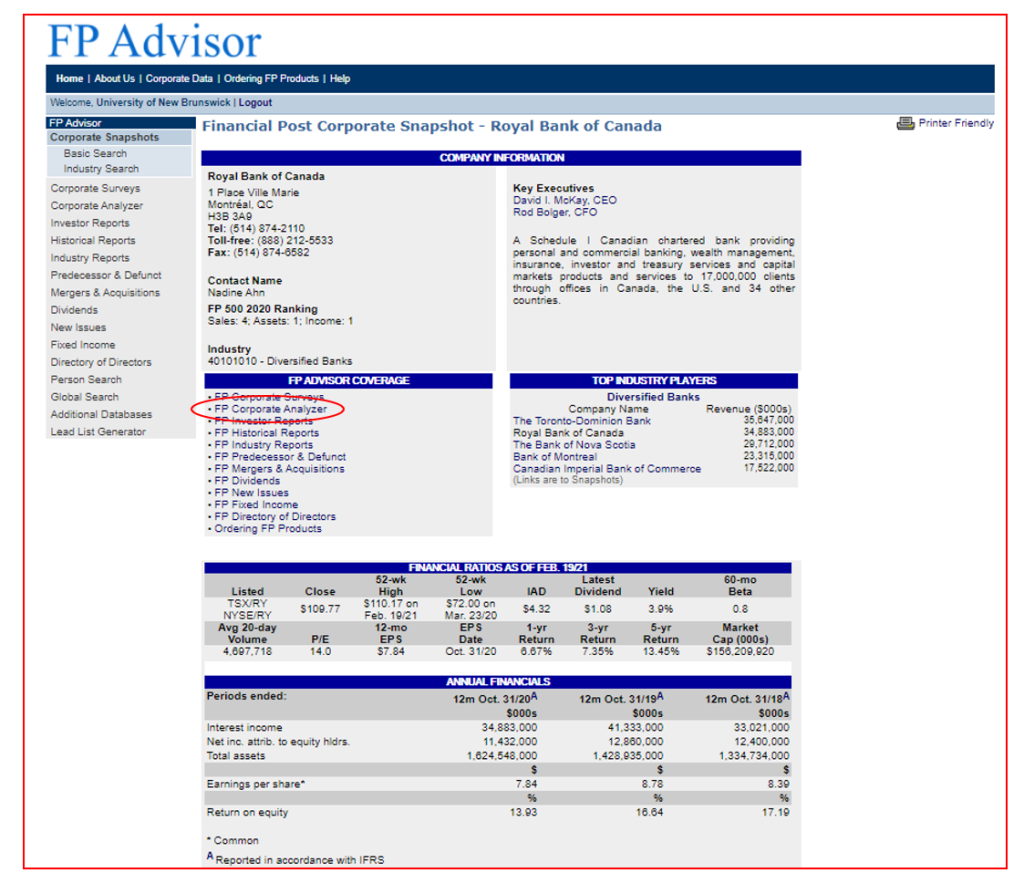This screenshot has height=873, width=1024.
Task: Open FP Corporate Surveys coverage link
Action: (x=269, y=397)
